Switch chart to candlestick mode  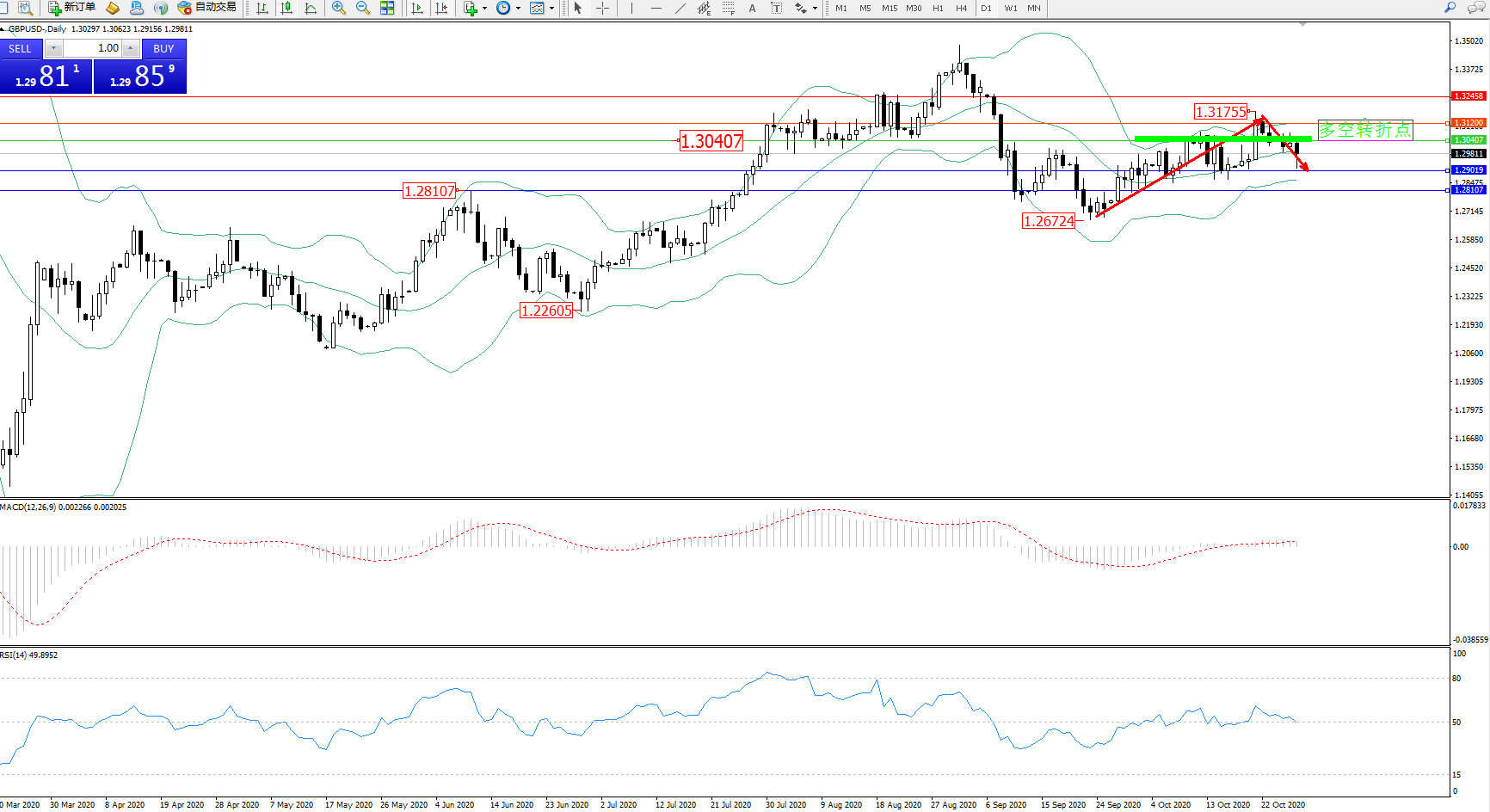click(286, 8)
